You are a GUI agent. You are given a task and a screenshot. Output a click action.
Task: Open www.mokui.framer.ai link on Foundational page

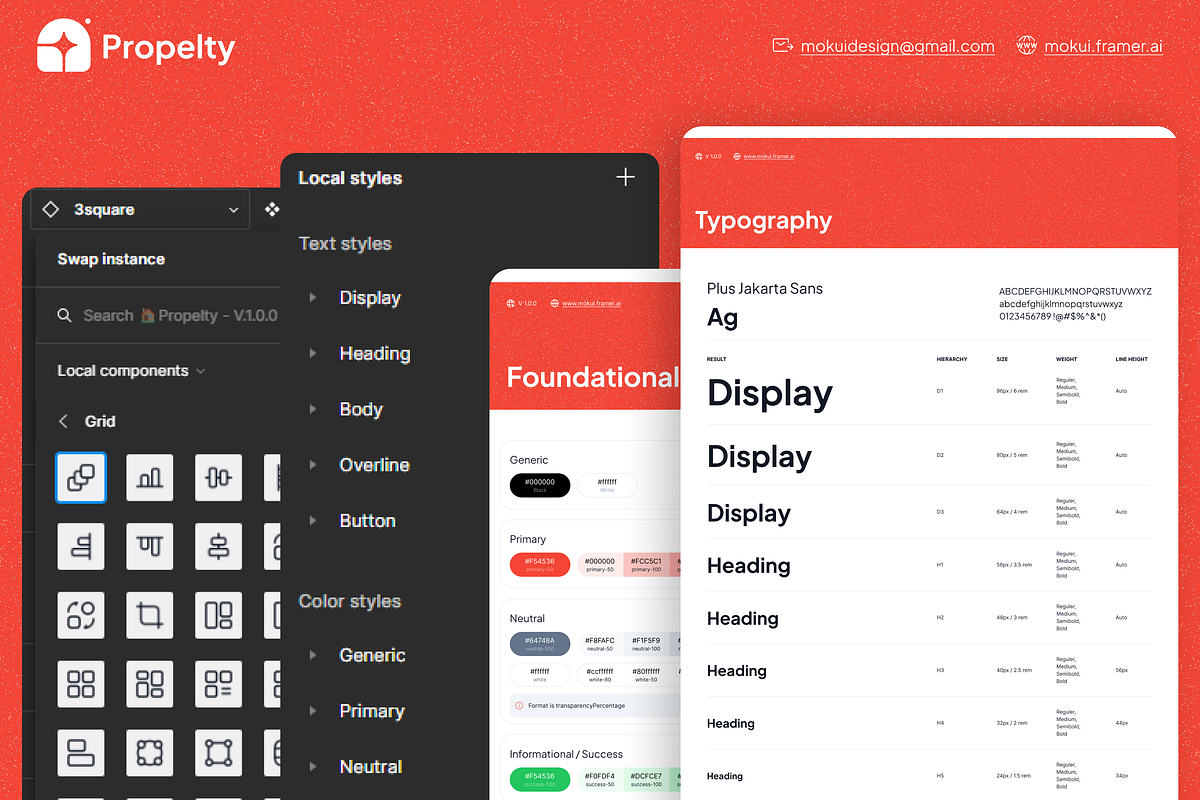tap(591, 303)
